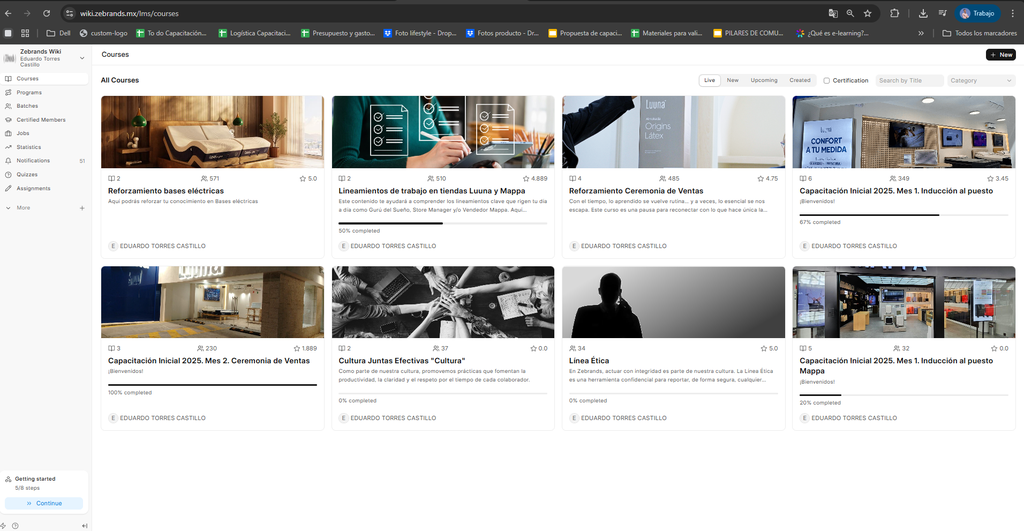Open Notifications in the sidebar
The height and width of the screenshot is (531, 1024).
click(x=44, y=161)
